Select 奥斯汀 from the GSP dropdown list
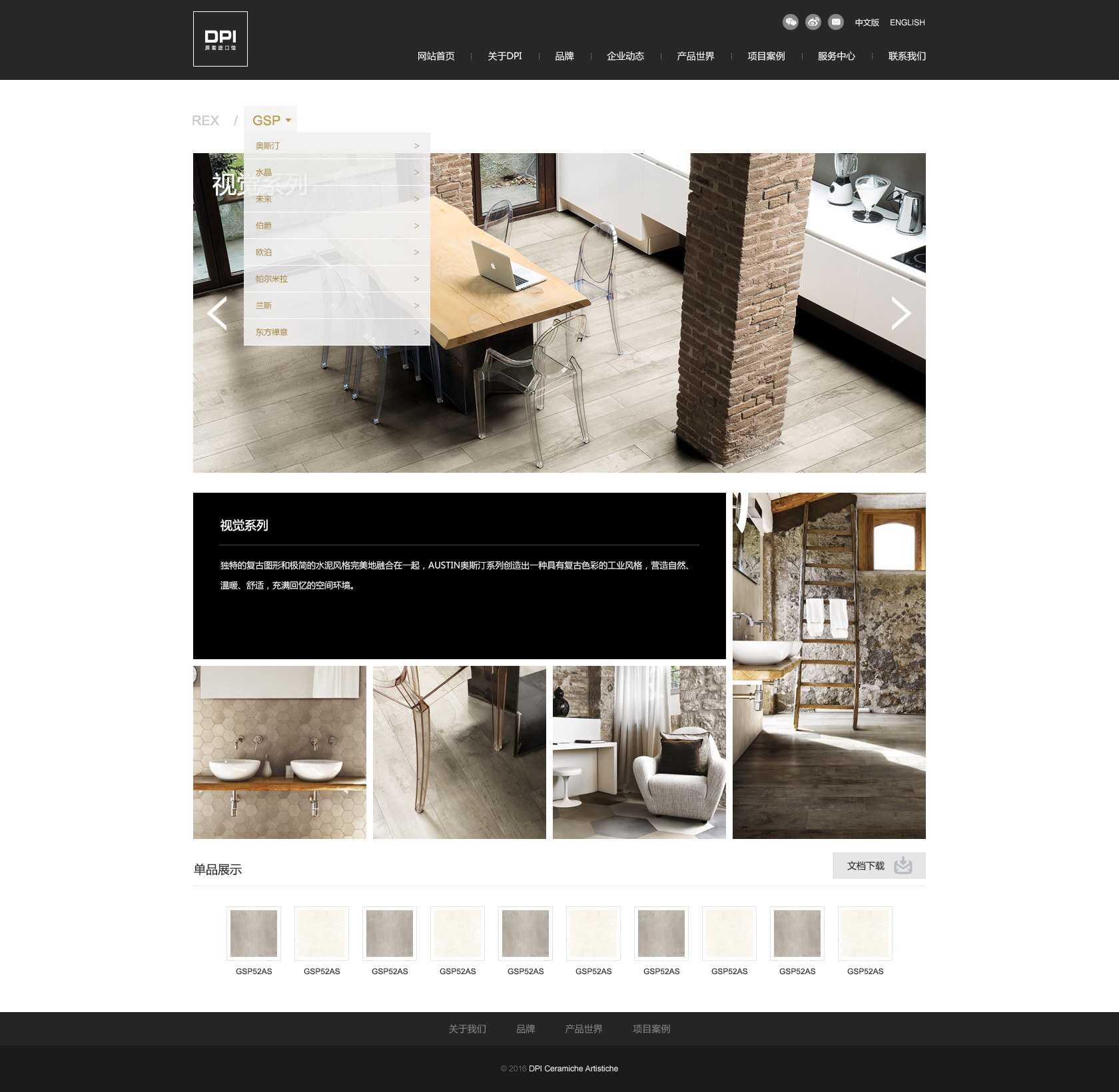This screenshot has width=1119, height=1092. [268, 146]
